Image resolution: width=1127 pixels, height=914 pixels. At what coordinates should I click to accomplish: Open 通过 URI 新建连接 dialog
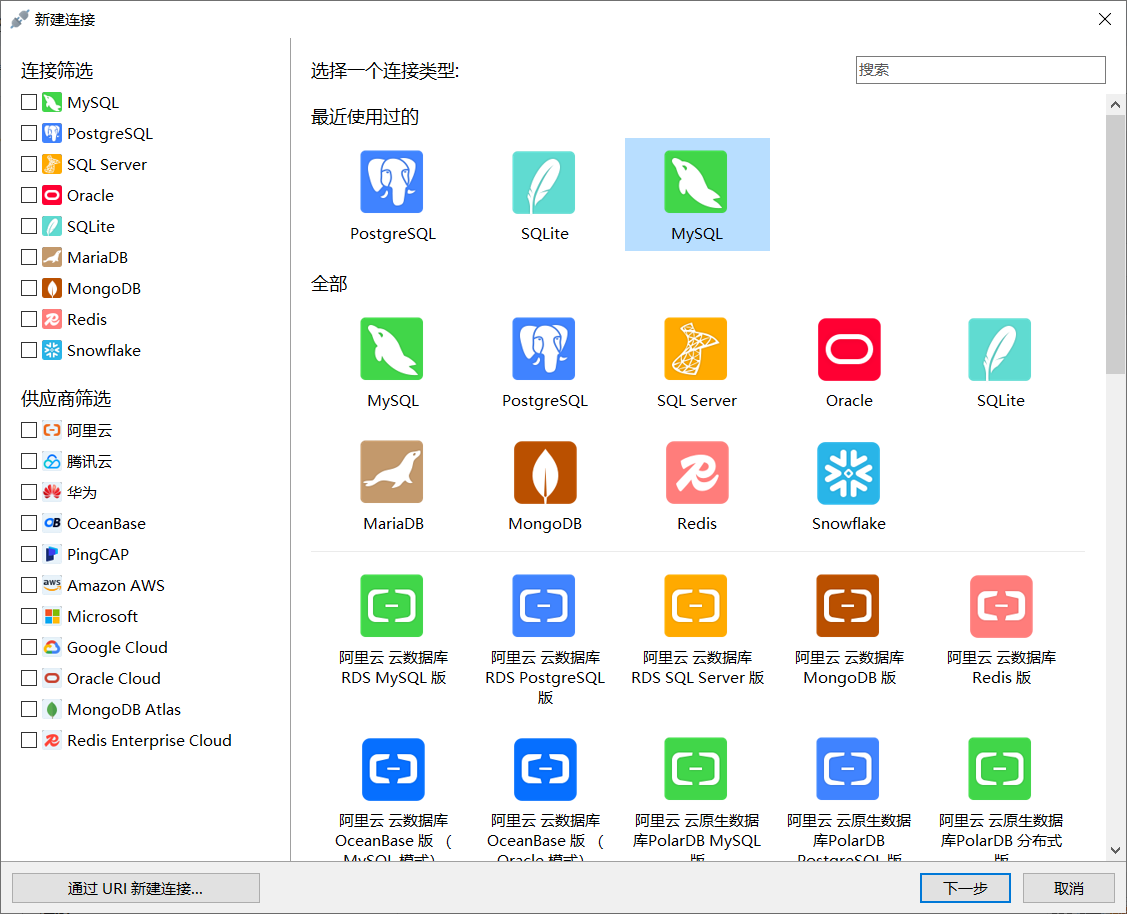click(x=136, y=888)
